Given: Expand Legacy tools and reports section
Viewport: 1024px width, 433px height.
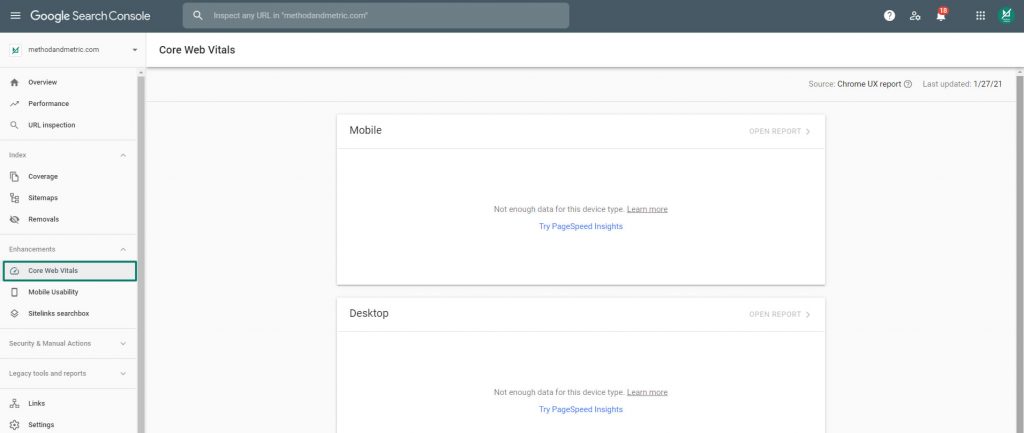Looking at the screenshot, I should [69, 374].
